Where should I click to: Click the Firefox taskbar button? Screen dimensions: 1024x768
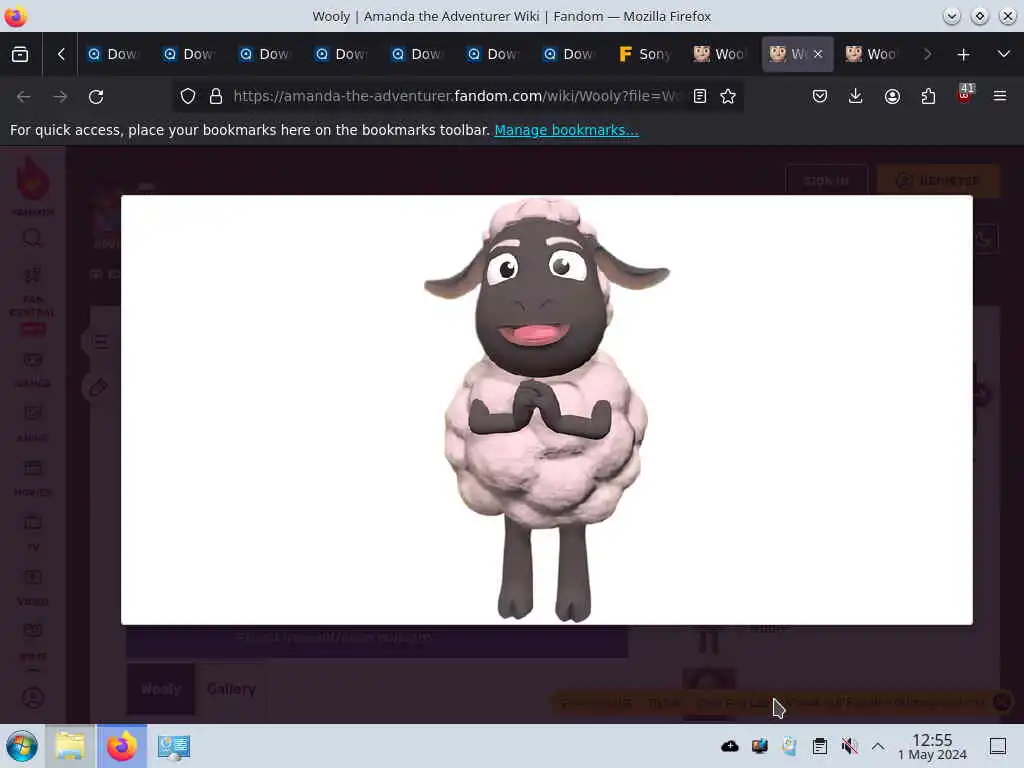[122, 746]
